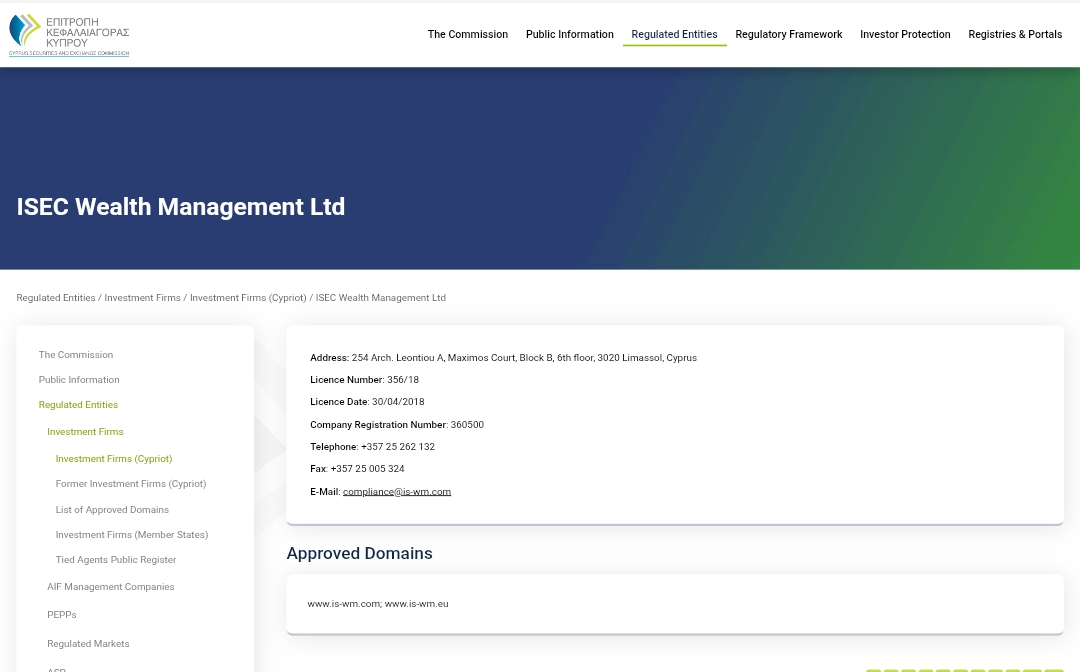The image size is (1080, 672).
Task: Open PEPPs sidebar item
Action: [x=62, y=615]
